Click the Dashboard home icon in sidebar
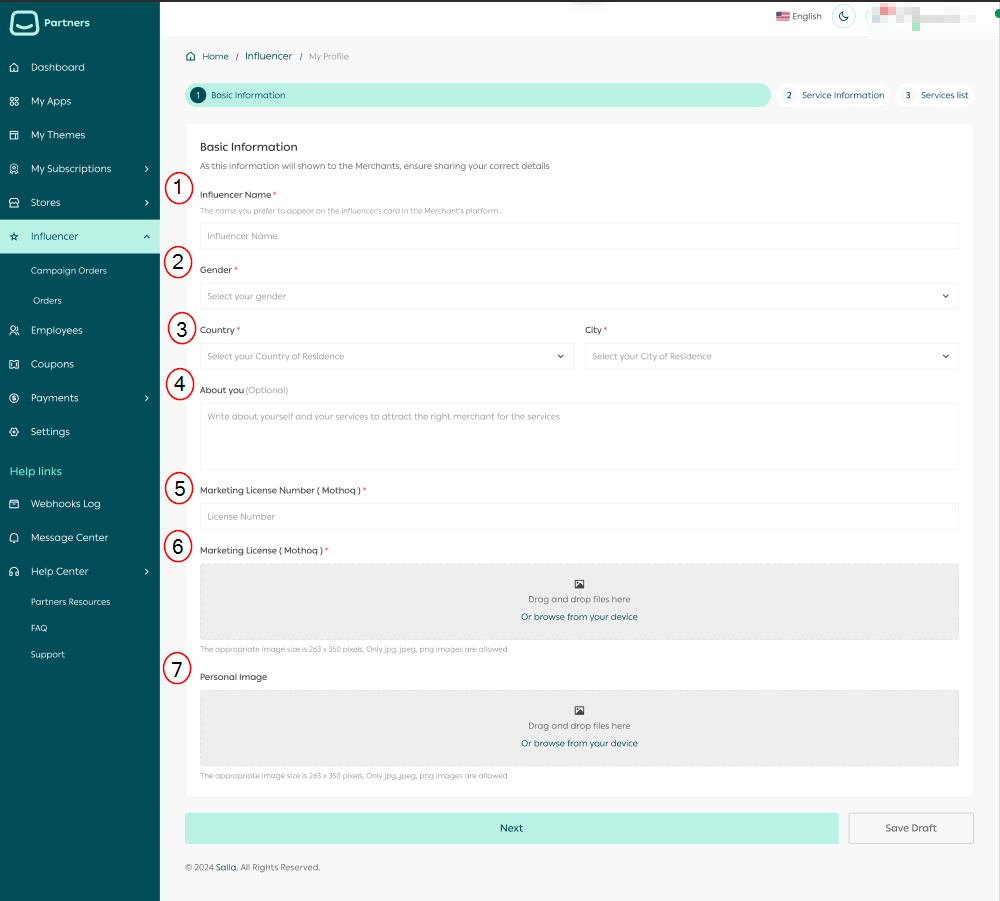Screen dimensions: 1000x901 pos(14,67)
